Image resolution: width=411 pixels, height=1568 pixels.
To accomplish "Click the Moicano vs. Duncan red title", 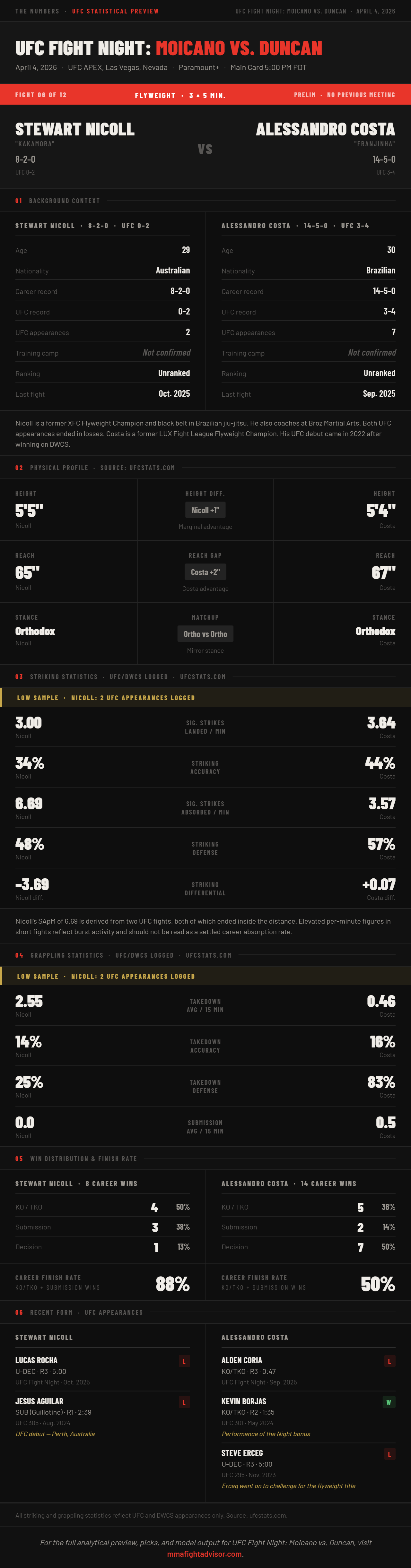I will tap(239, 48).
